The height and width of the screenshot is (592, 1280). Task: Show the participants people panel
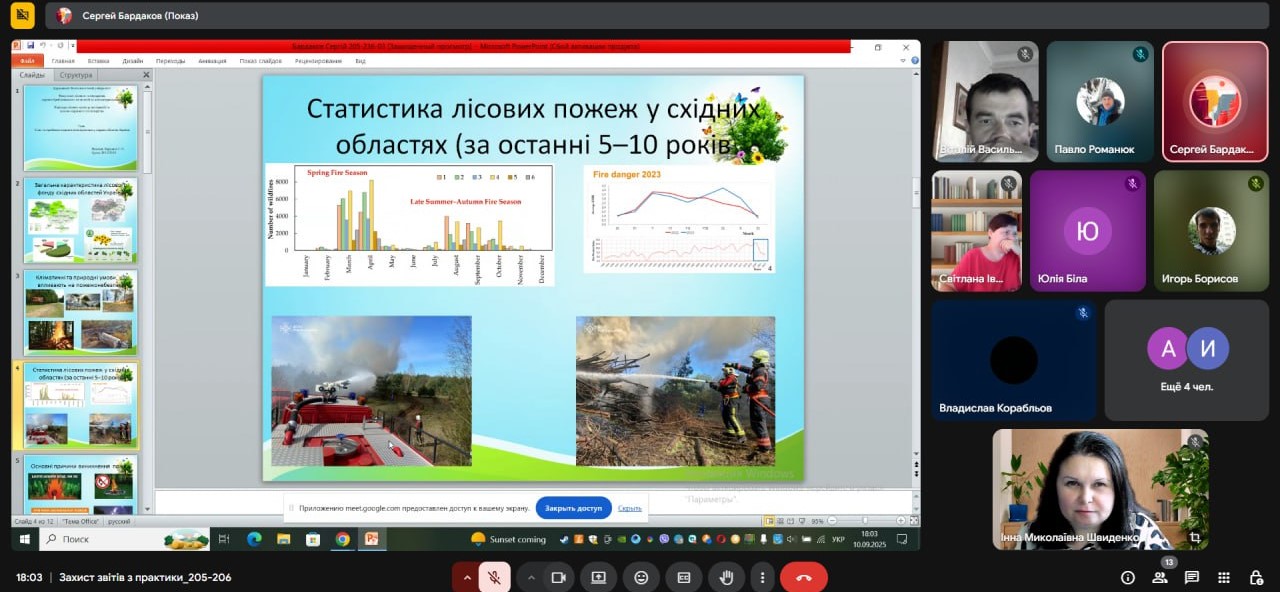tap(1160, 577)
